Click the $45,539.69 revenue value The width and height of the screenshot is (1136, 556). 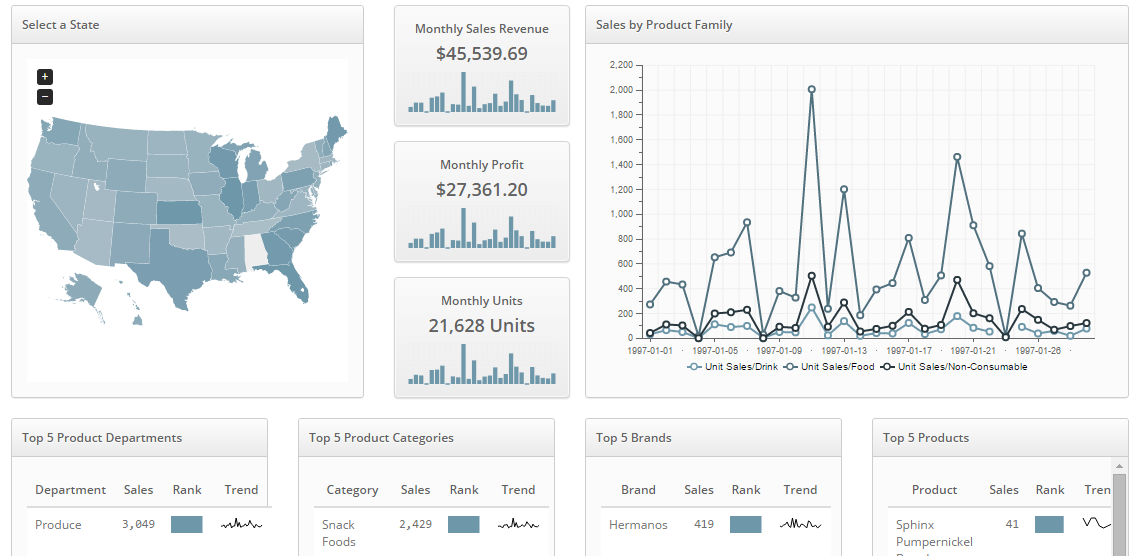pyautogui.click(x=482, y=54)
